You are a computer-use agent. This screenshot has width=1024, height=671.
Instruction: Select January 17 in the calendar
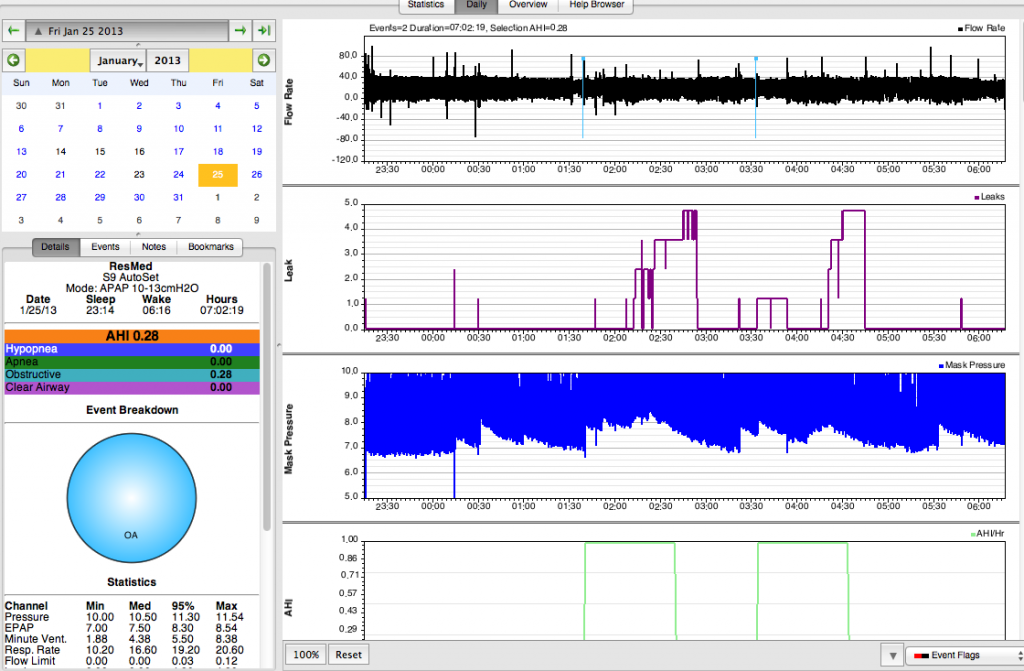(x=178, y=152)
